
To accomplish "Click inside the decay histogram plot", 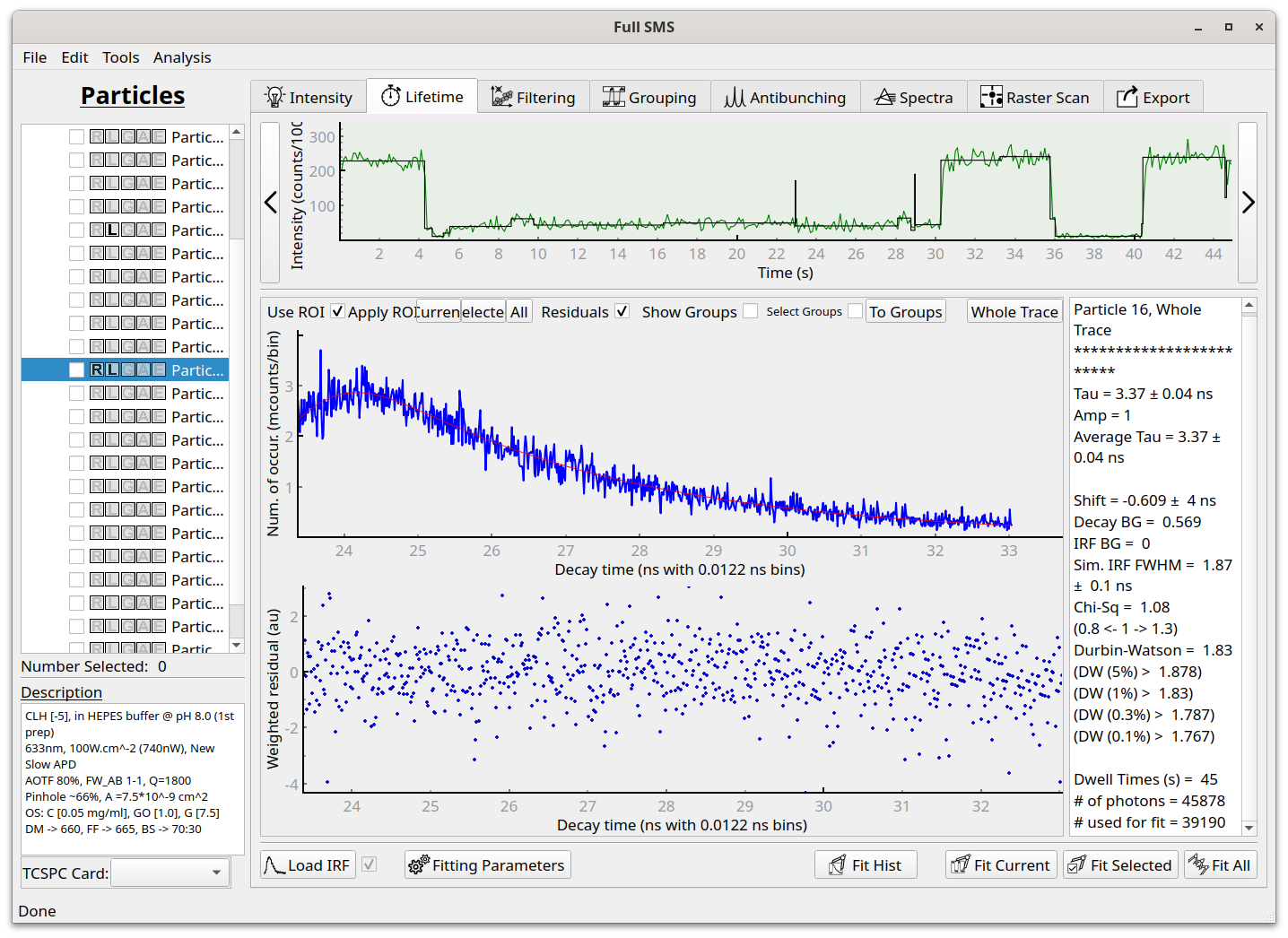I will point(680,433).
